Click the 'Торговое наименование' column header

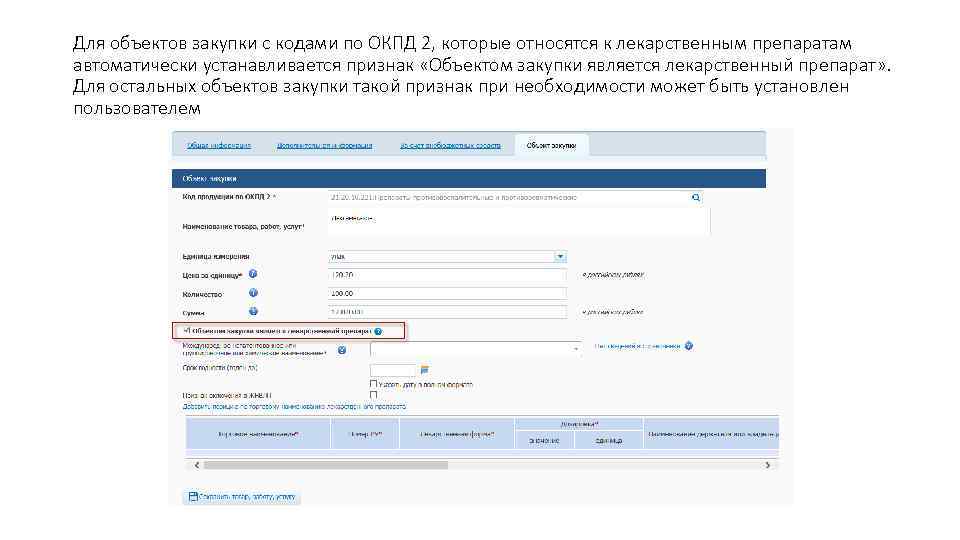[x=258, y=434]
